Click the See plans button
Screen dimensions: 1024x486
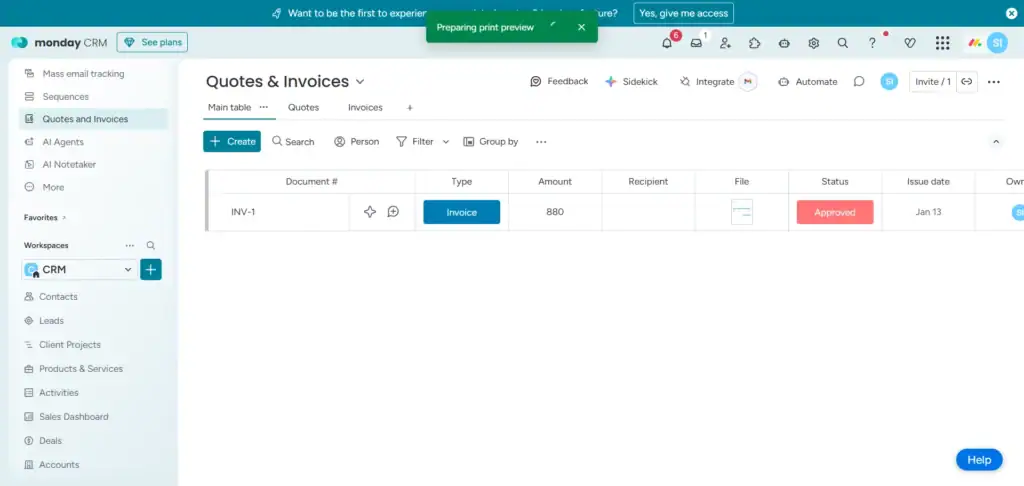(x=152, y=42)
